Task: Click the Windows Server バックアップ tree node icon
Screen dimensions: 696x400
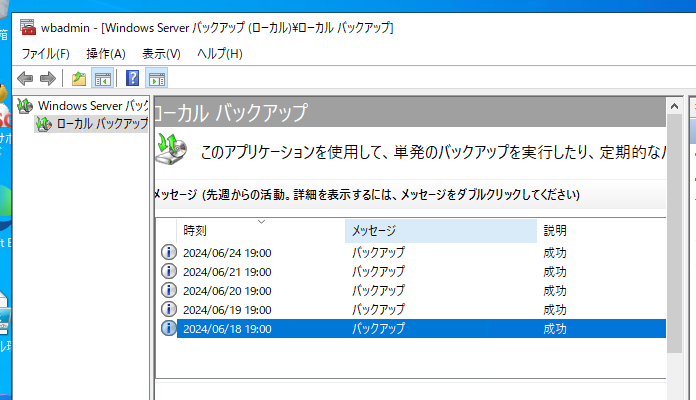Action: pos(25,106)
